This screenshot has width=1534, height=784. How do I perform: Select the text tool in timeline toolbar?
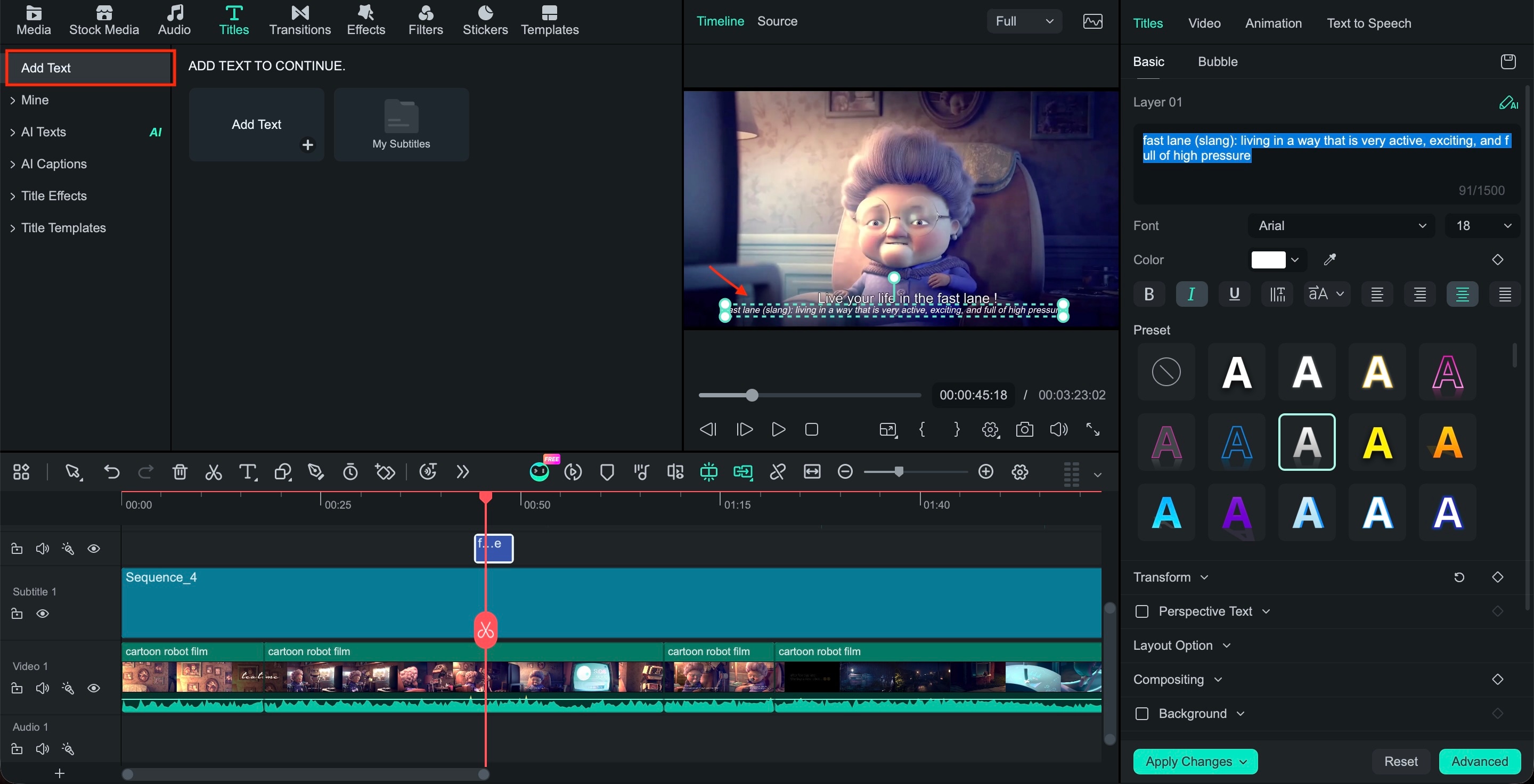tap(248, 472)
